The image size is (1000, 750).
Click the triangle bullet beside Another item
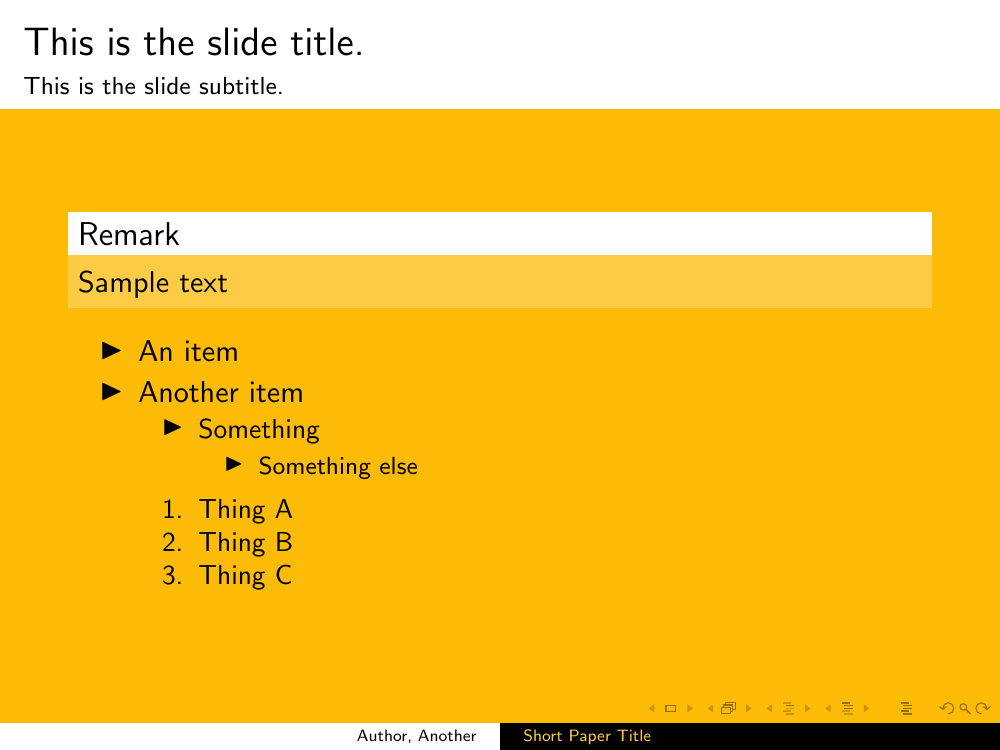(x=112, y=391)
